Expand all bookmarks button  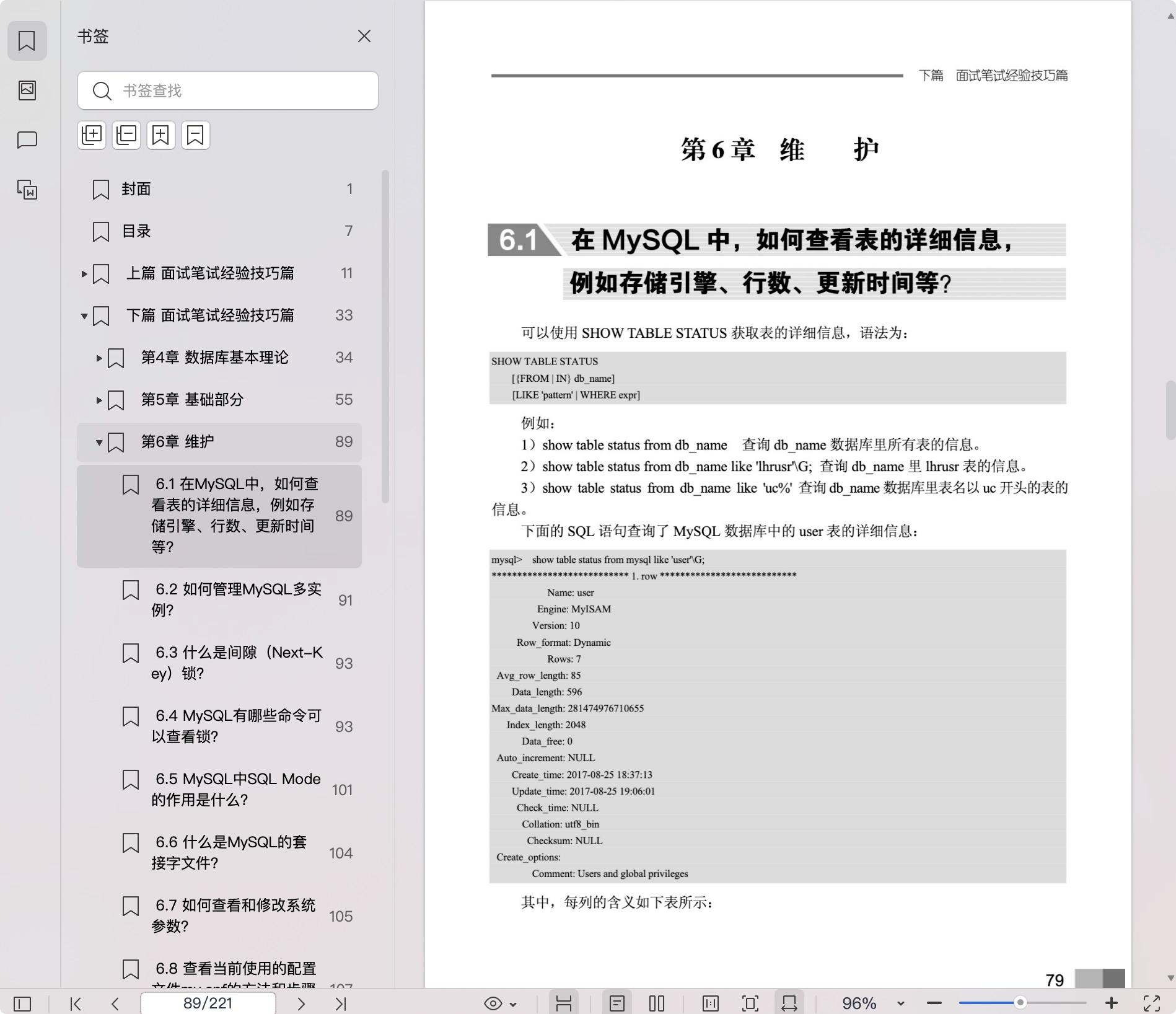click(92, 135)
